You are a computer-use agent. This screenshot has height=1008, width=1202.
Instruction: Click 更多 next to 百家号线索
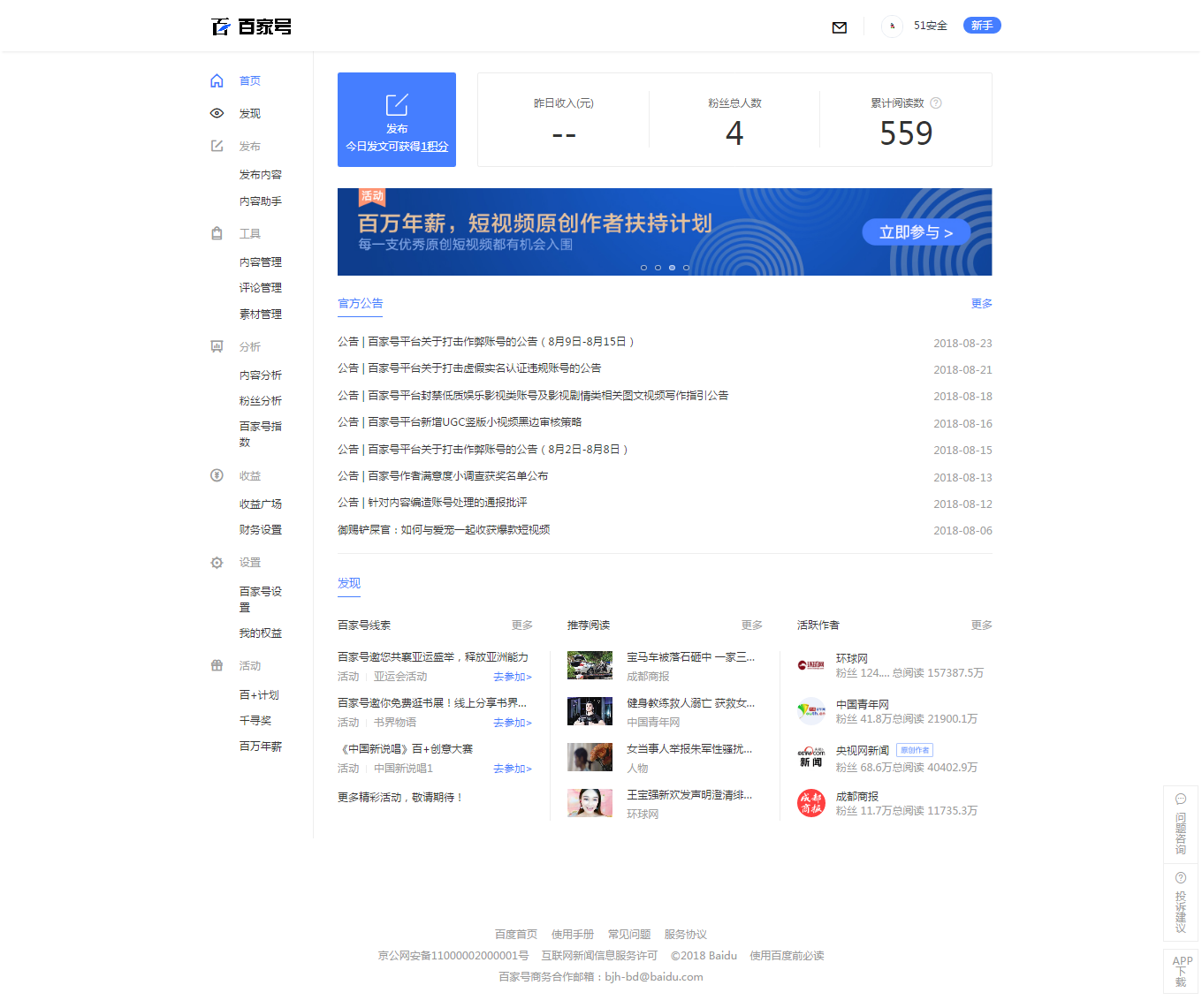[x=522, y=625]
